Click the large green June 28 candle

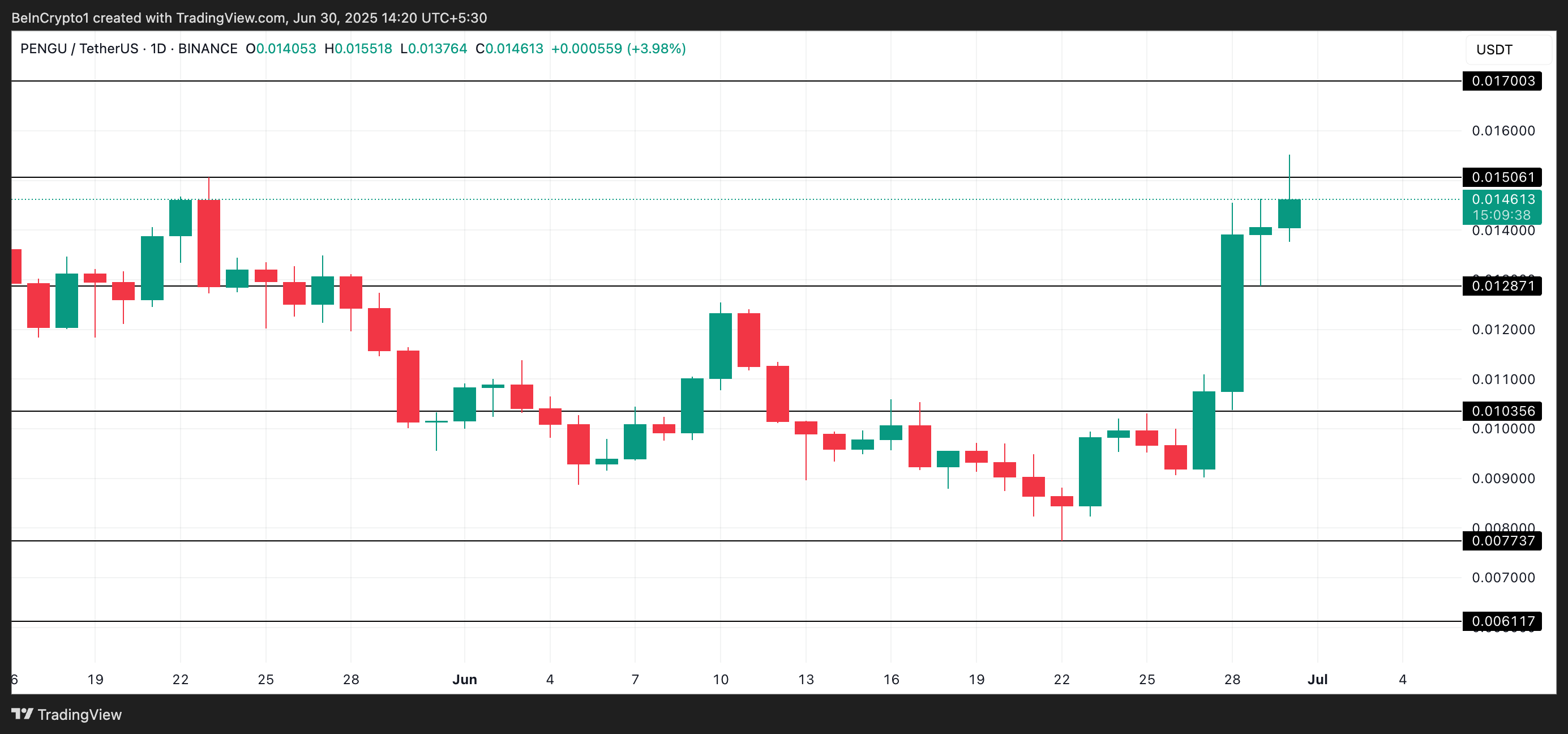(1232, 313)
